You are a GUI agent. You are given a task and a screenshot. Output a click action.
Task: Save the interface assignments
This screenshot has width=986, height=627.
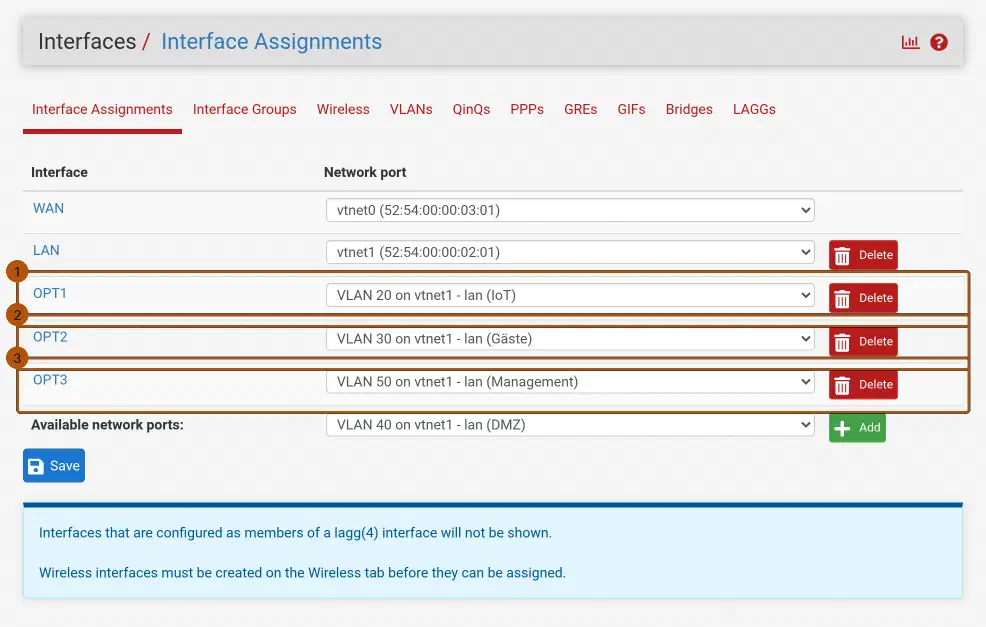tap(54, 465)
